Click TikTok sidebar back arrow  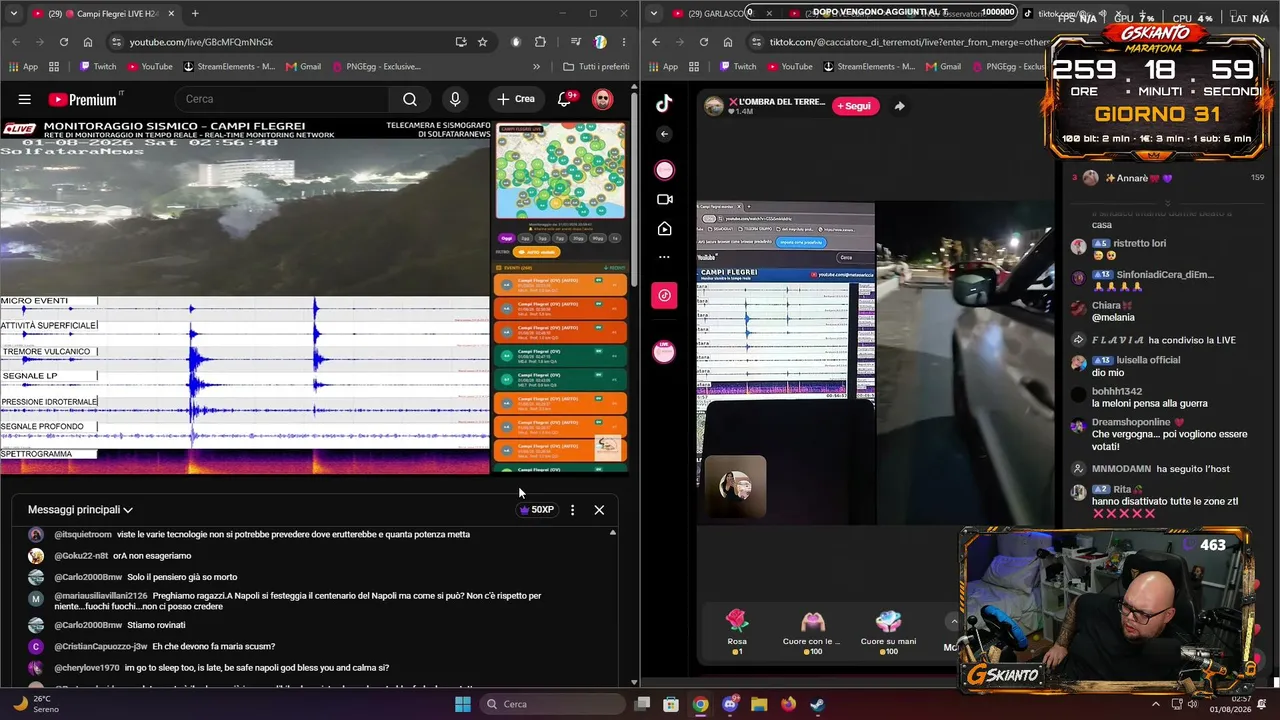(664, 134)
